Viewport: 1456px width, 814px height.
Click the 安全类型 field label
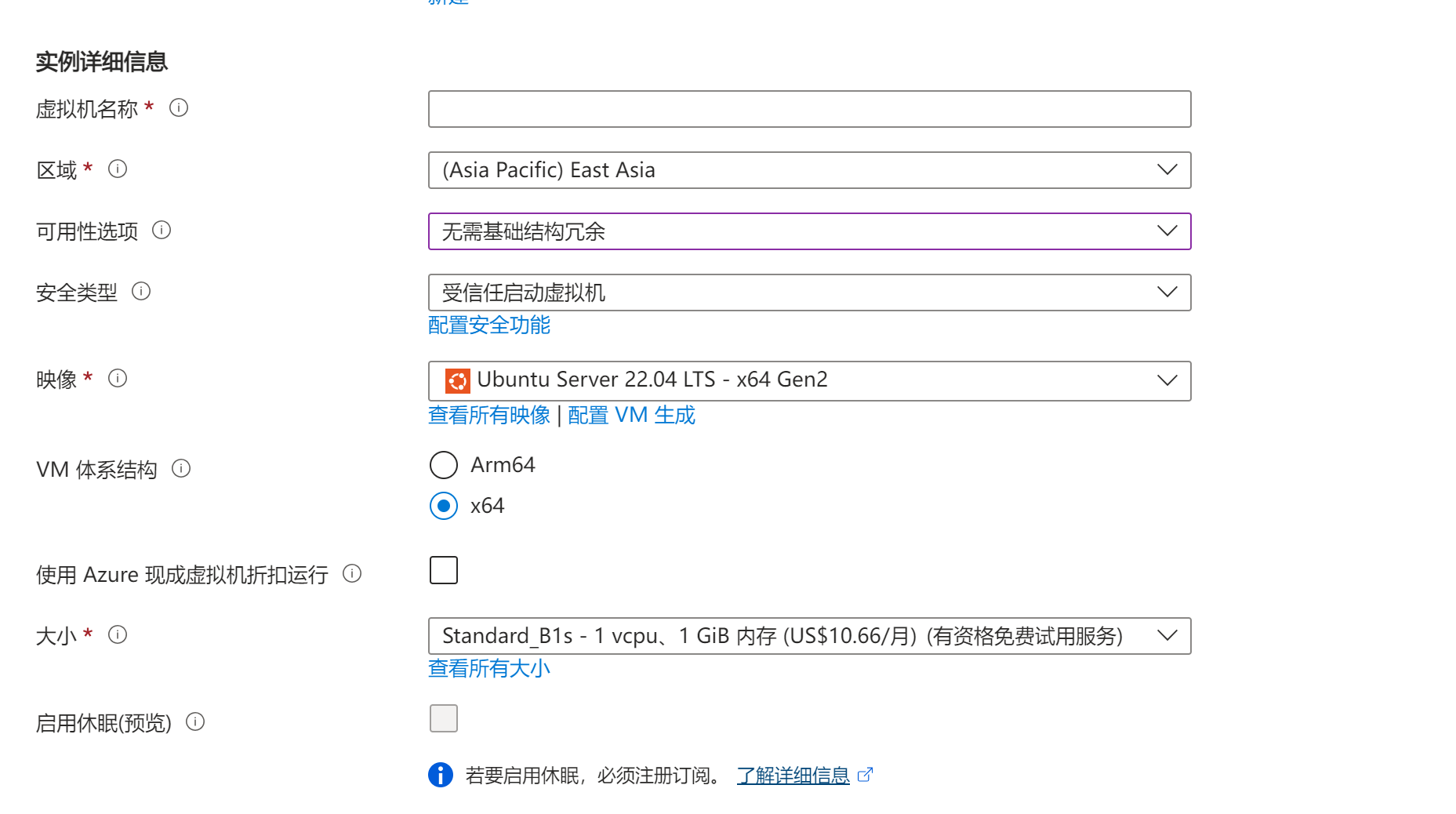click(77, 293)
